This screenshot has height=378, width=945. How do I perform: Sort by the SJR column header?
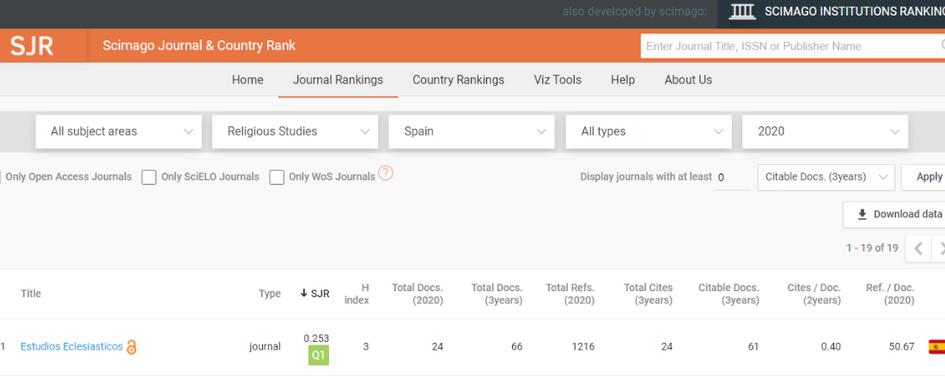(315, 294)
